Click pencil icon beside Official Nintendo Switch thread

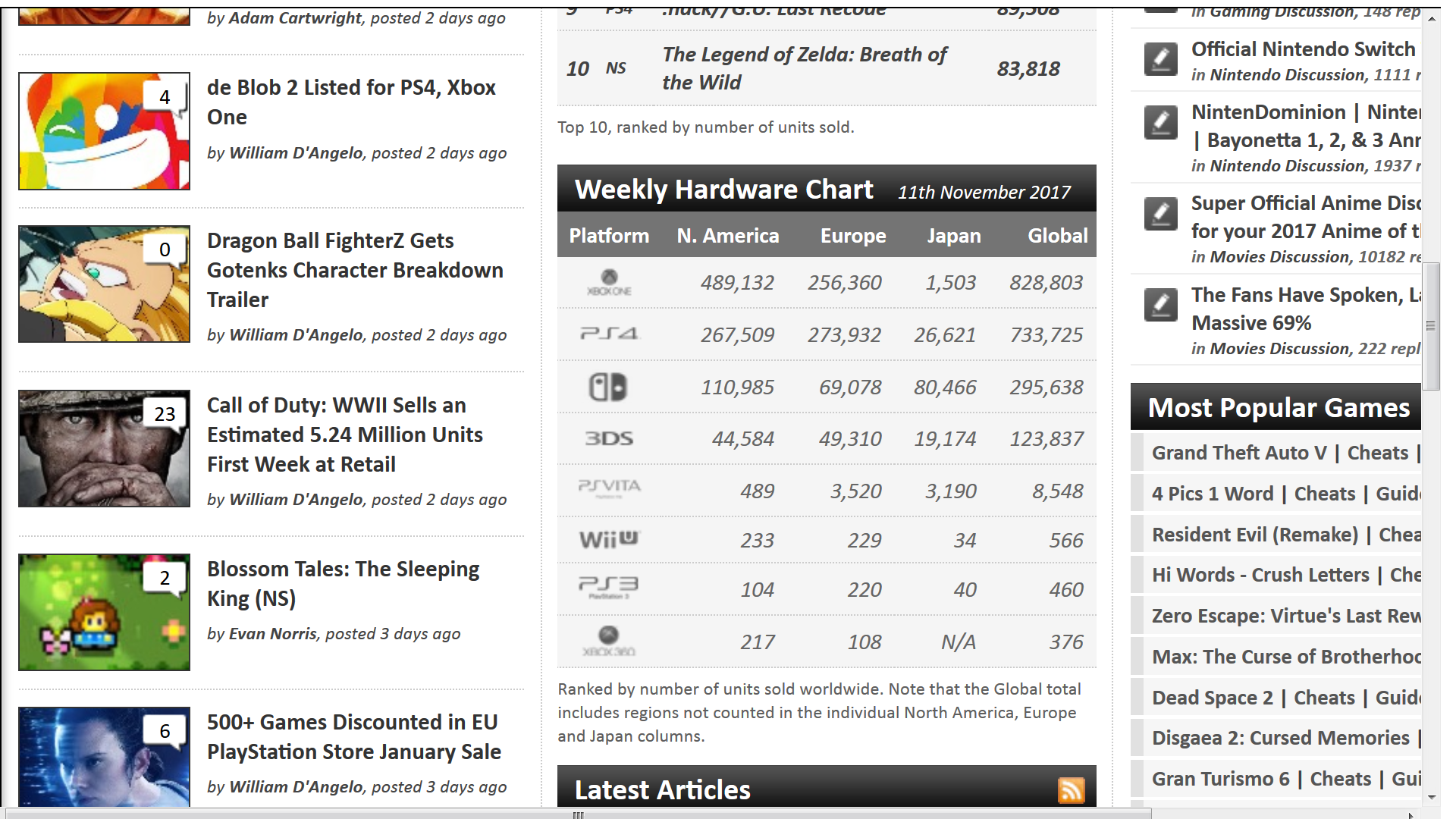(x=1161, y=59)
